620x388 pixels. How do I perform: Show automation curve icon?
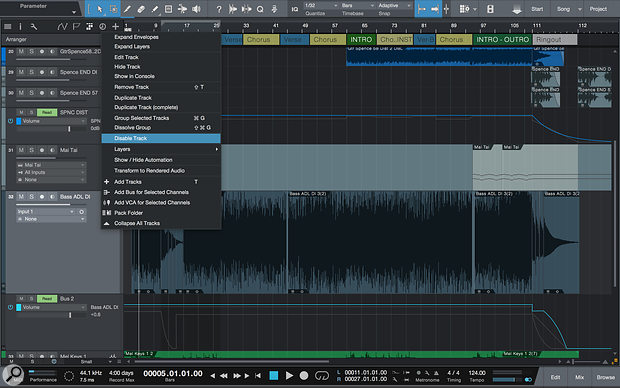[62, 26]
